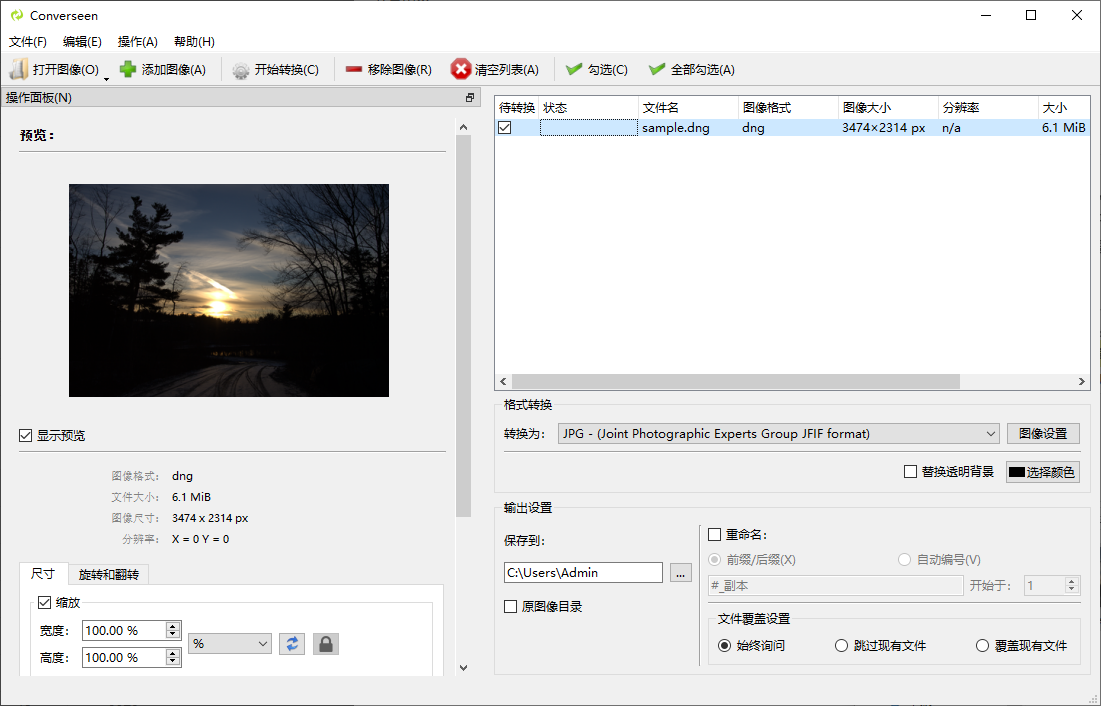Image resolution: width=1101 pixels, height=706 pixels.
Task: Enable the 替换透明背景 checkbox
Action: [x=910, y=472]
